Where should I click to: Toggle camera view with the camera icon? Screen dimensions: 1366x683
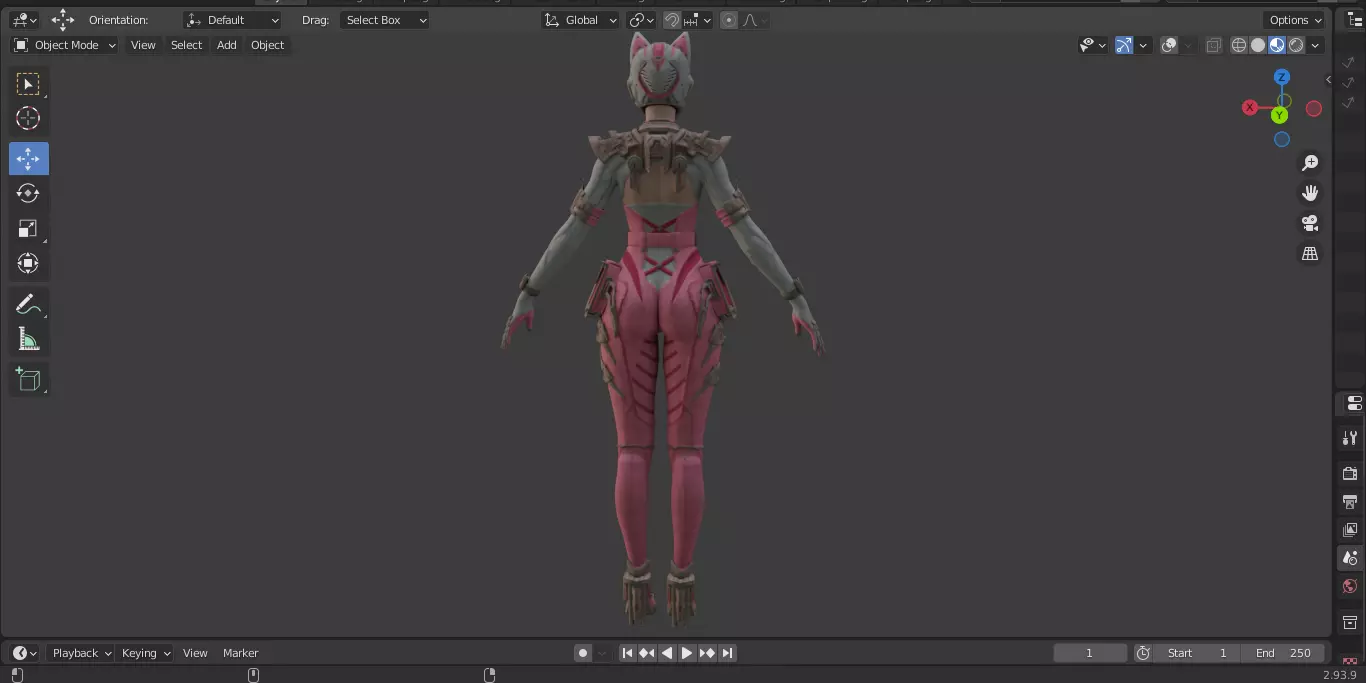pos(1310,223)
